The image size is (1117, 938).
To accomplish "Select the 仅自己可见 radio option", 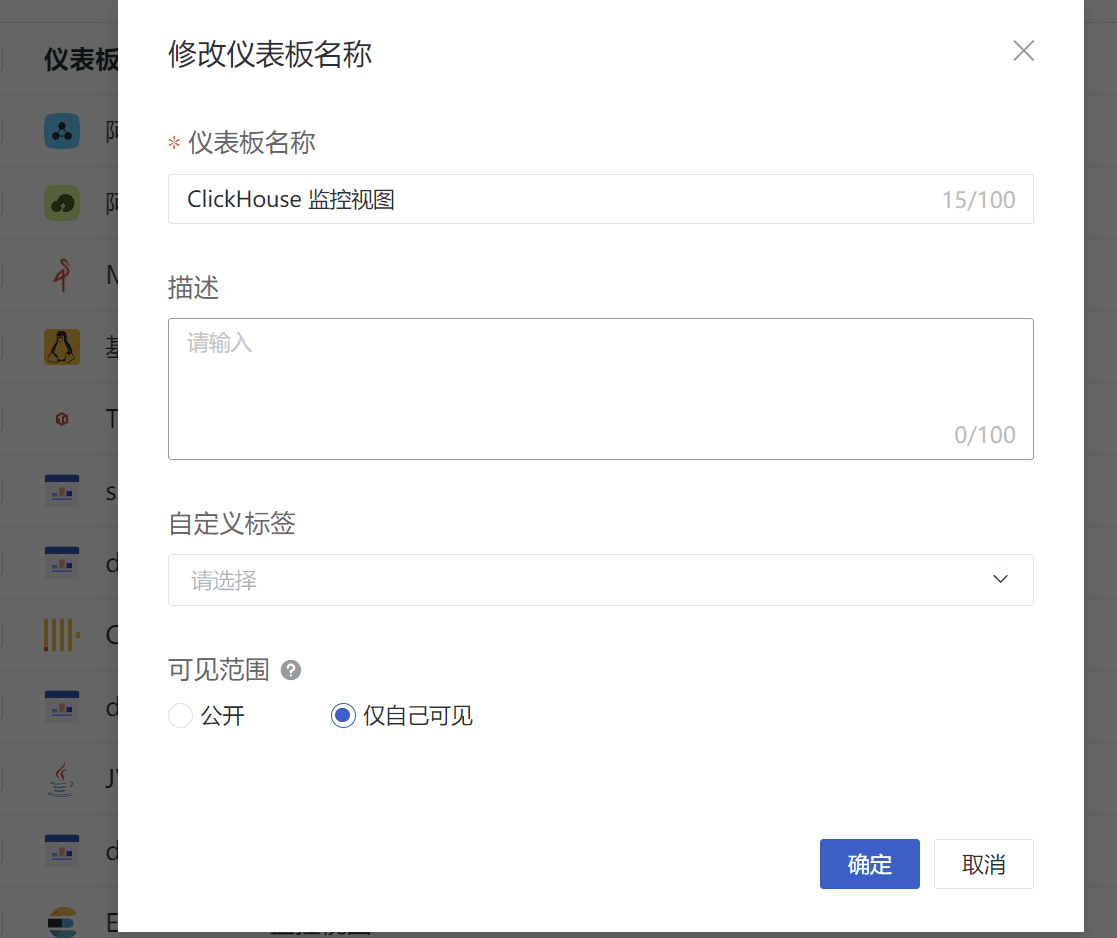I will coord(343,715).
